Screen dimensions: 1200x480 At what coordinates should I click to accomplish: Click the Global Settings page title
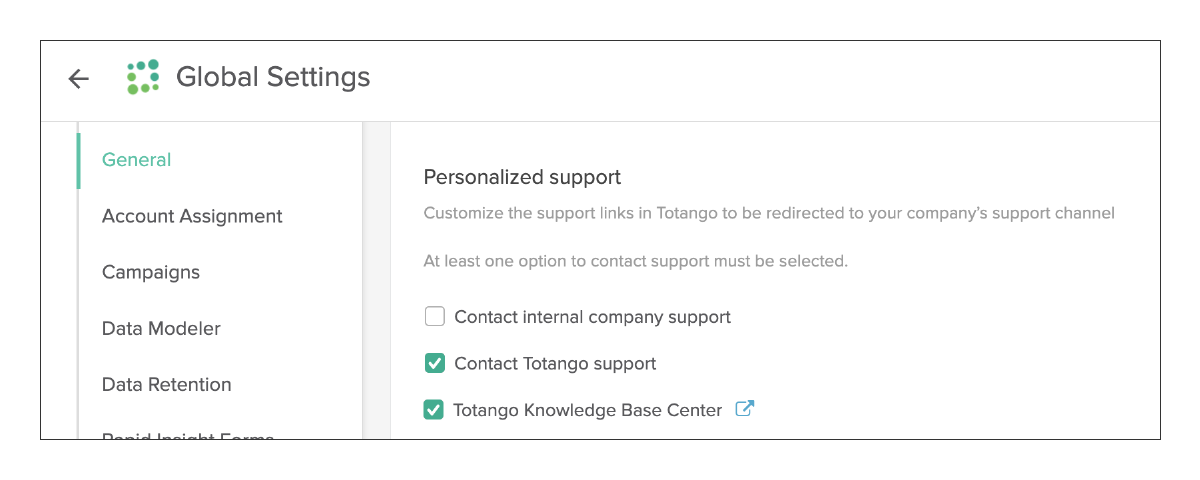(x=273, y=77)
